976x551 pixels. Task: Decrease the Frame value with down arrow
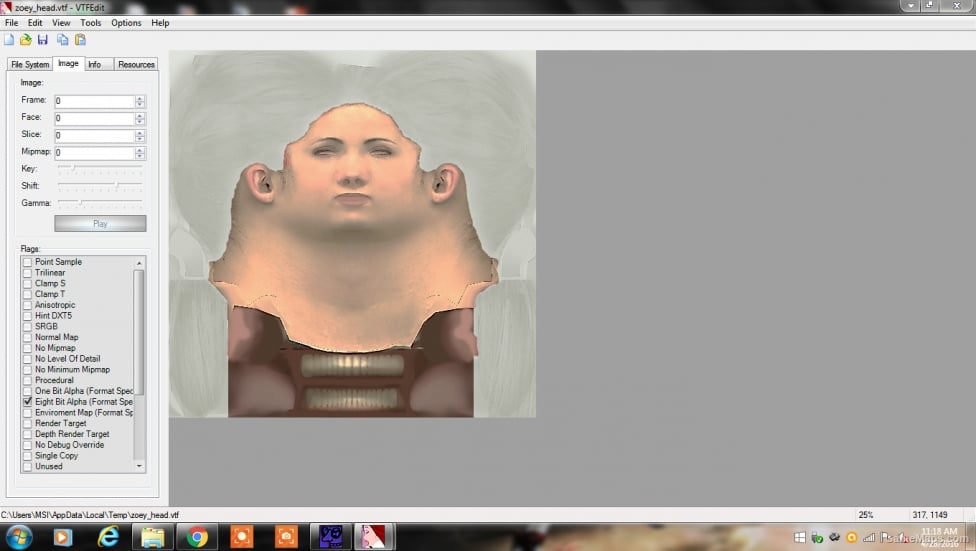pos(140,104)
